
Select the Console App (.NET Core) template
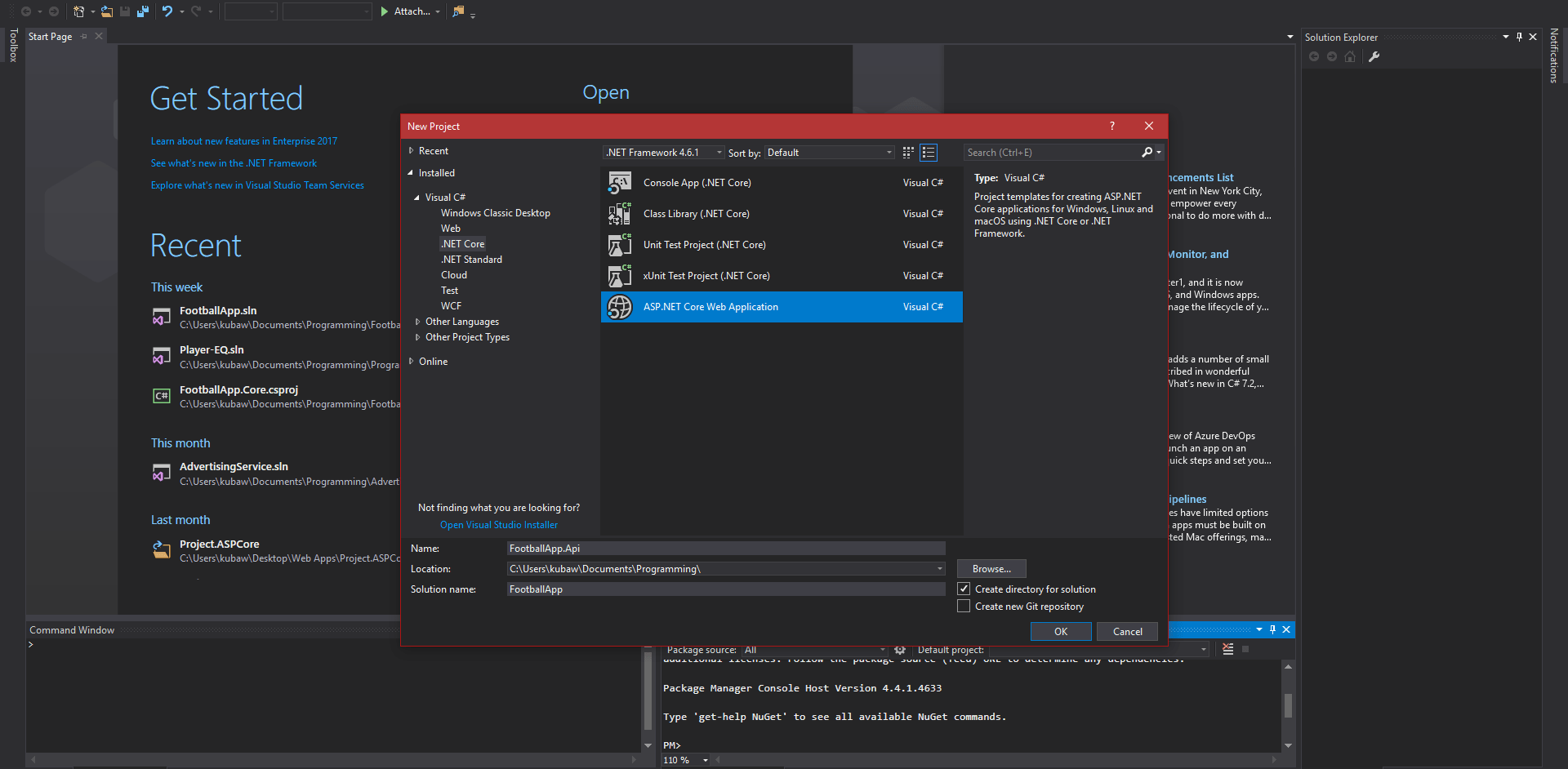tap(782, 183)
